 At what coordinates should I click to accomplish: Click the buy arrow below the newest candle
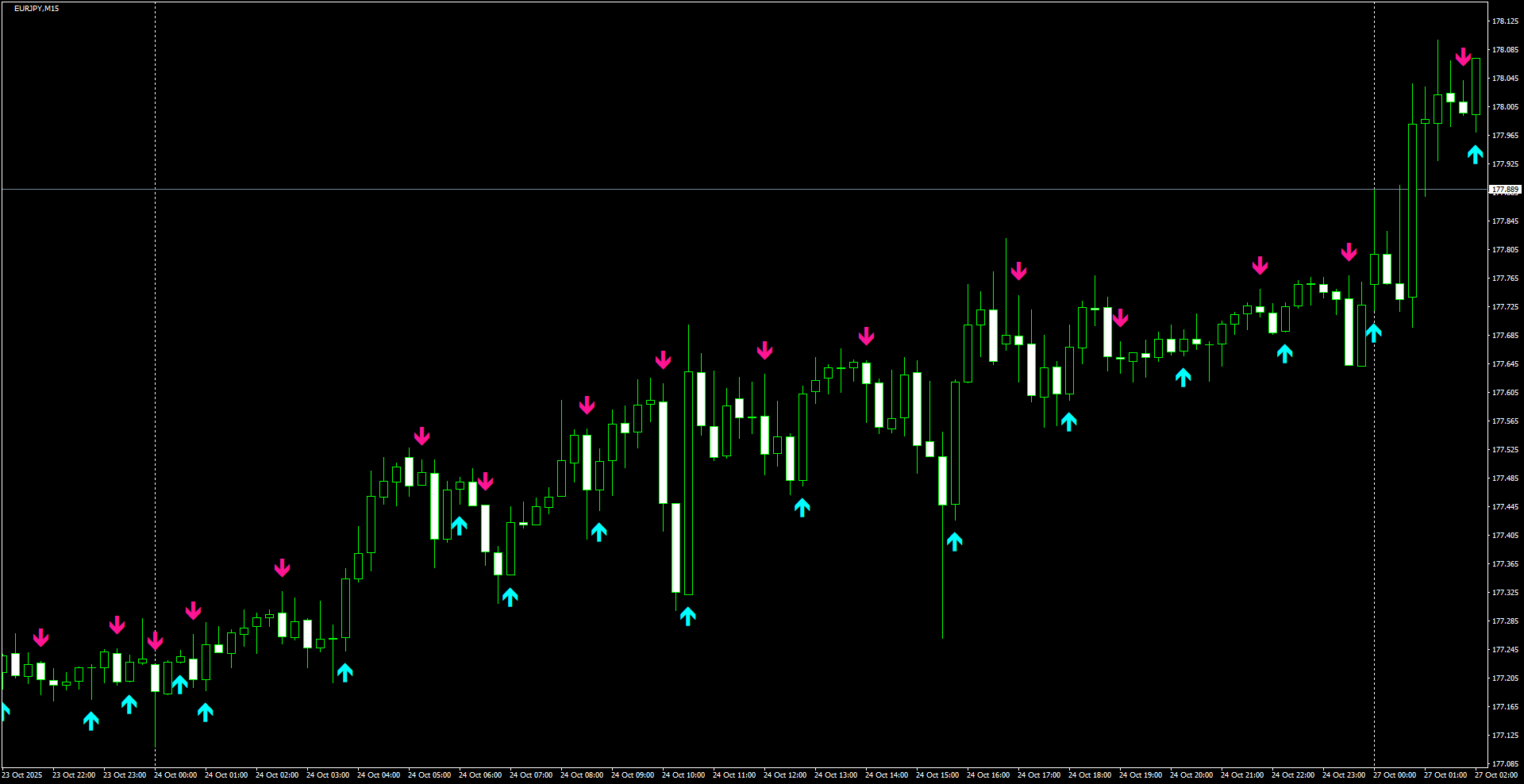click(x=1475, y=155)
